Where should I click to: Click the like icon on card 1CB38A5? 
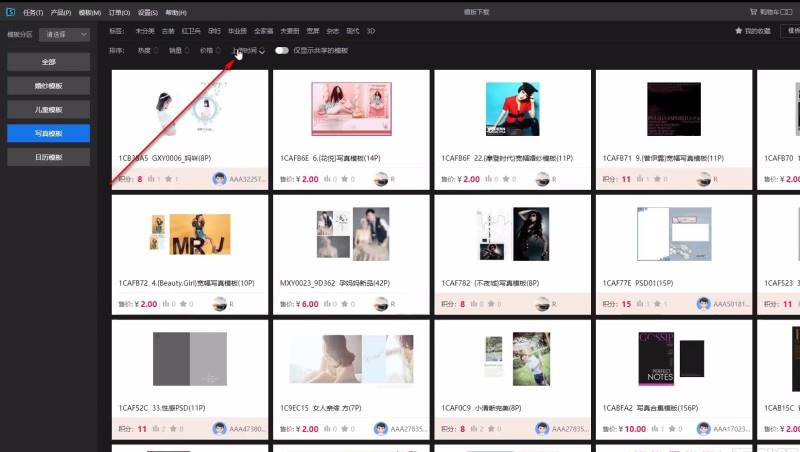151,179
